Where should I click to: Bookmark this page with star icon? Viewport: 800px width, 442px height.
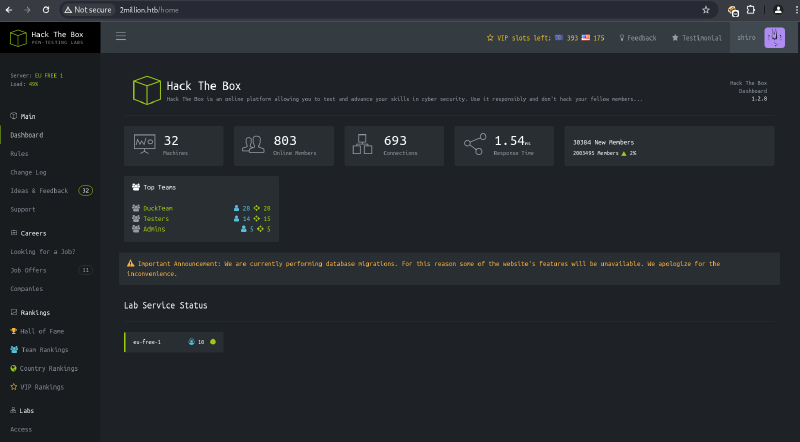click(706, 9)
